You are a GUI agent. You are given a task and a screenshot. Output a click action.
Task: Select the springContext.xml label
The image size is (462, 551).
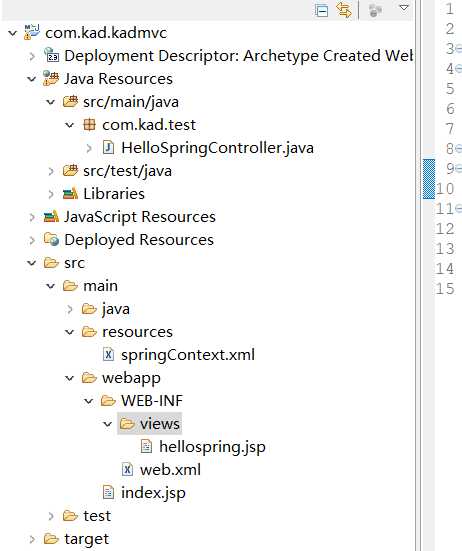pos(188,355)
